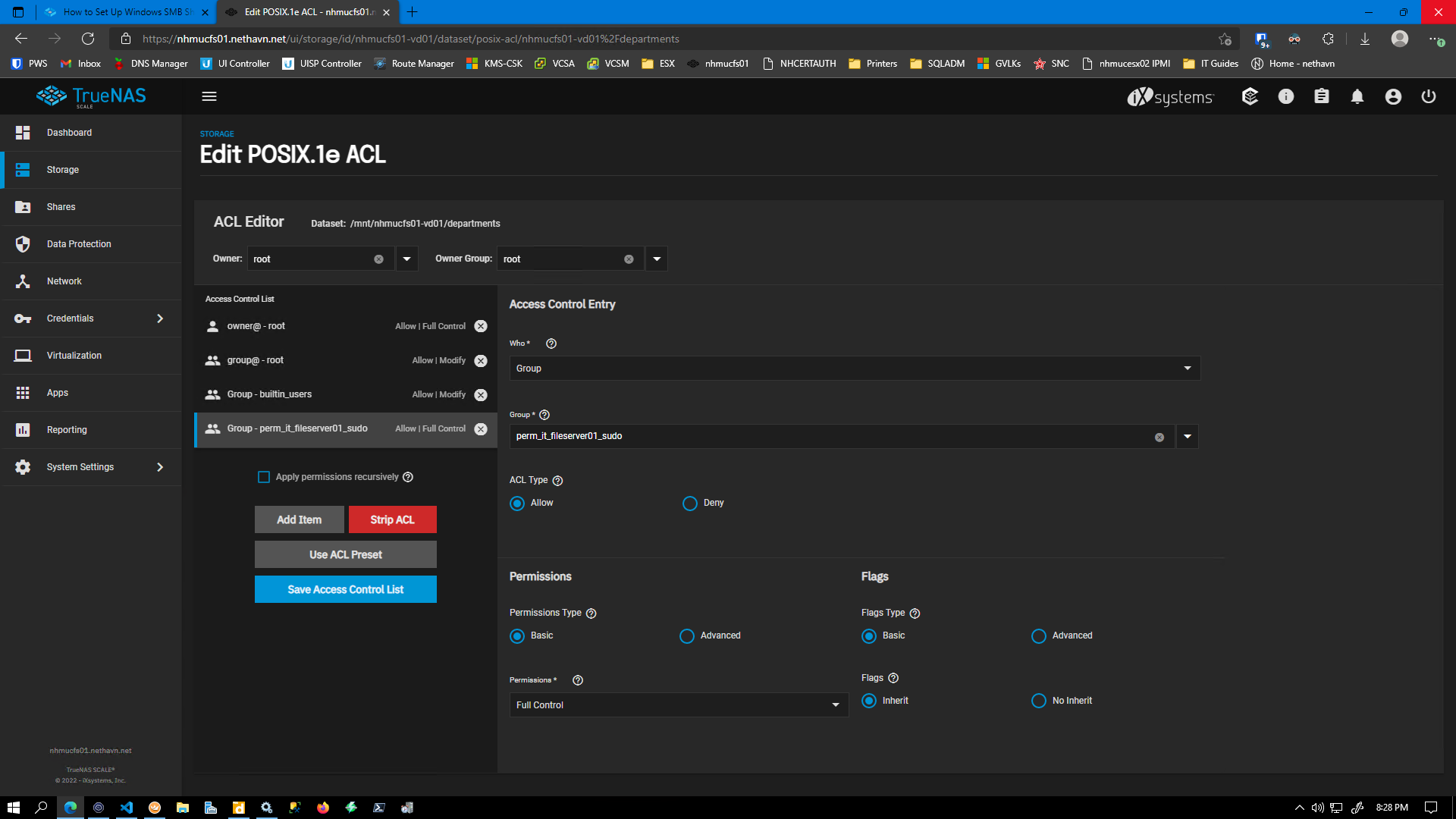The width and height of the screenshot is (1456, 819).
Task: Go to Apps in sidebar
Action: 91,393
